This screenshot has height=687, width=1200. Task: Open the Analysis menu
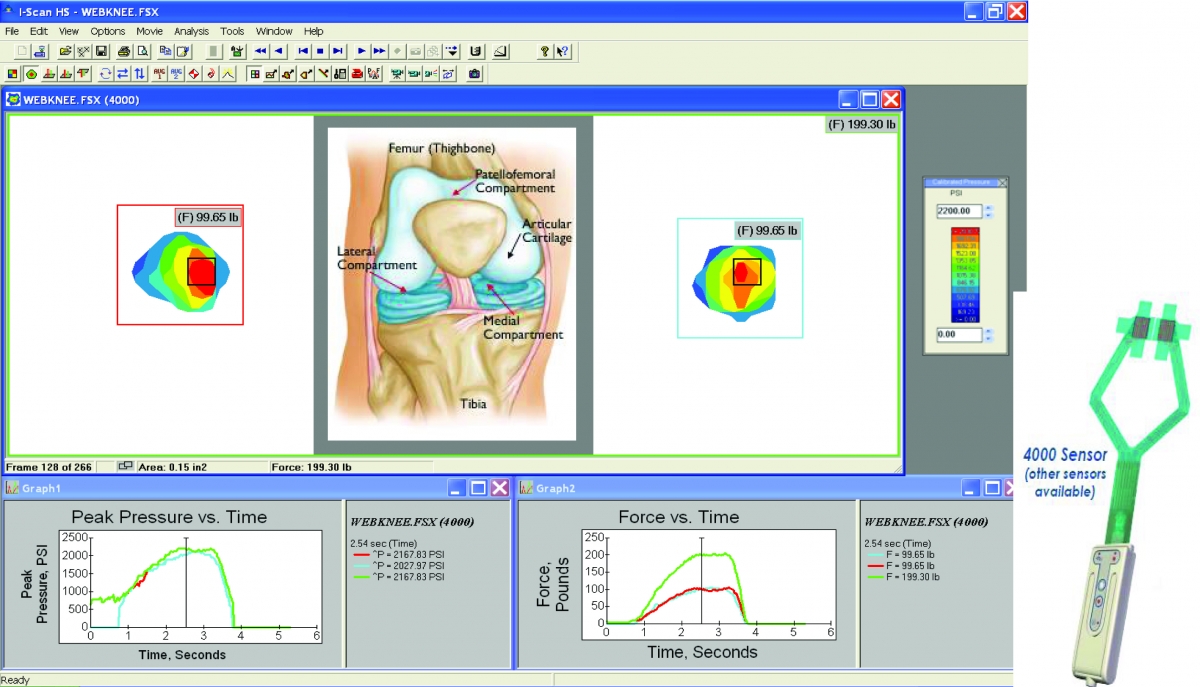(191, 31)
